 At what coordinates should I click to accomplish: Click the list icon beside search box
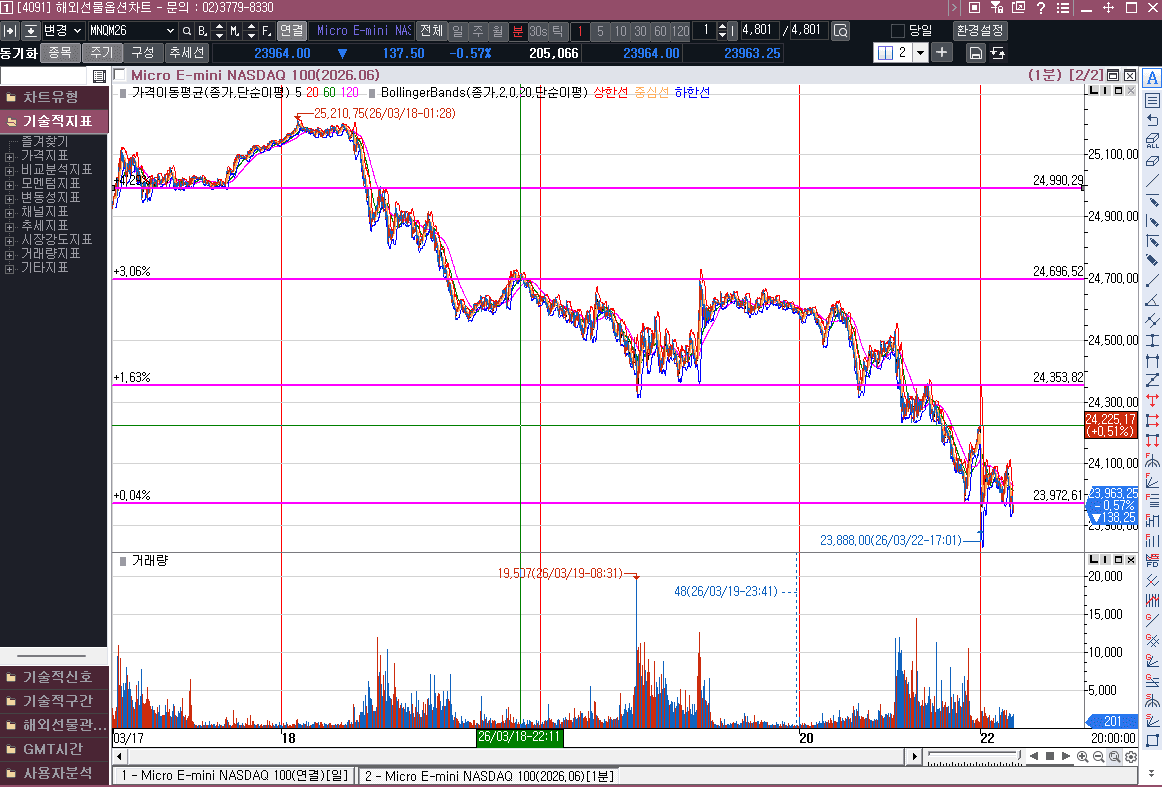pos(99,76)
